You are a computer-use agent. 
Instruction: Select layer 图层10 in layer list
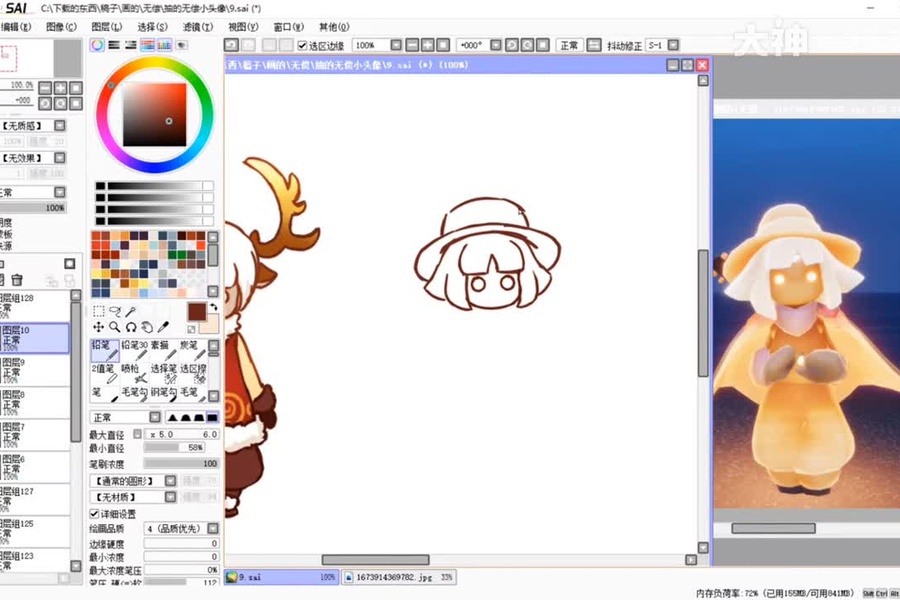point(34,338)
